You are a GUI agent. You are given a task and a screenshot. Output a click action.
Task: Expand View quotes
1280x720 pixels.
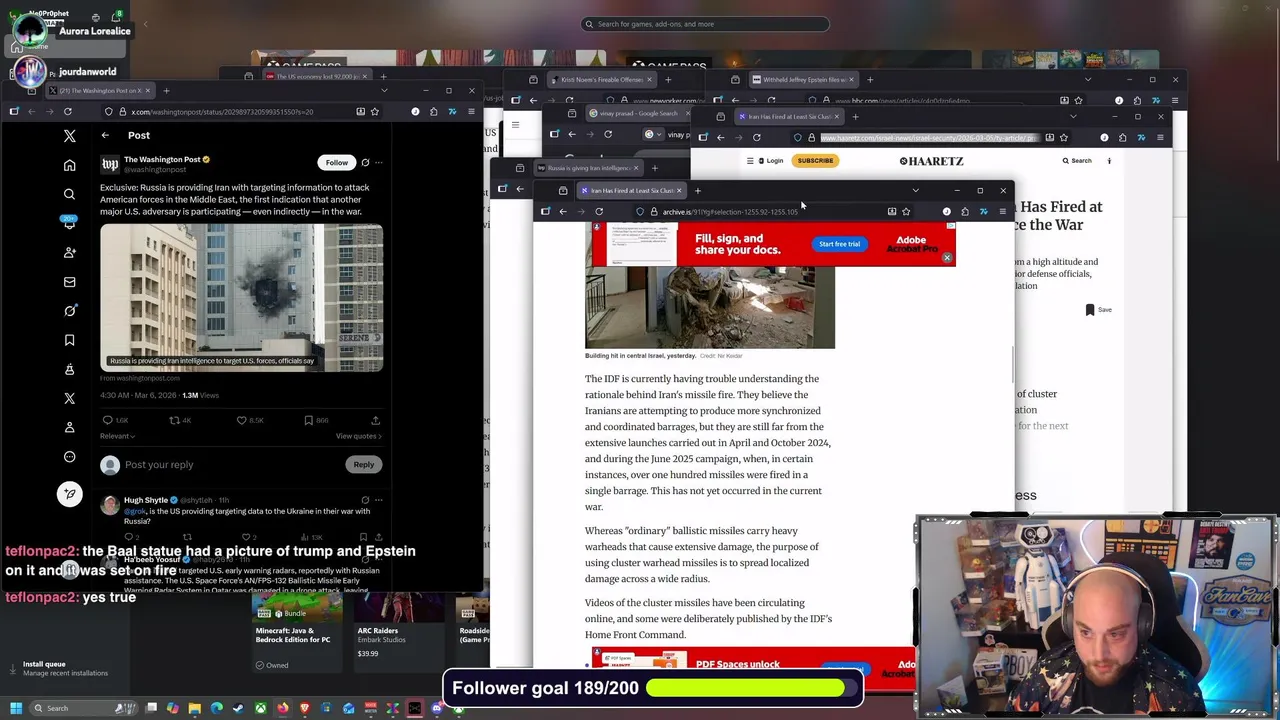(359, 436)
